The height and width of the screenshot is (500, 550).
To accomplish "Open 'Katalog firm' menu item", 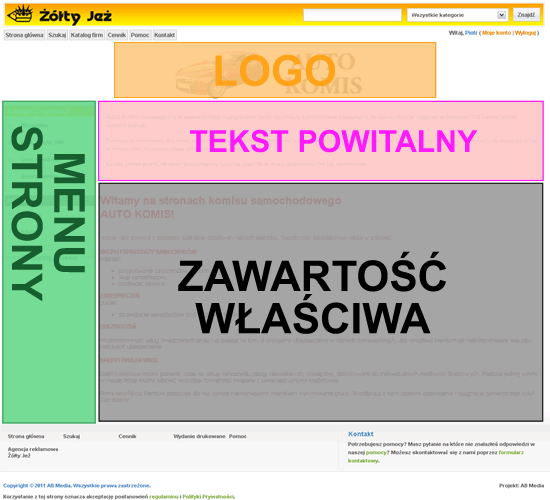I will tap(87, 35).
